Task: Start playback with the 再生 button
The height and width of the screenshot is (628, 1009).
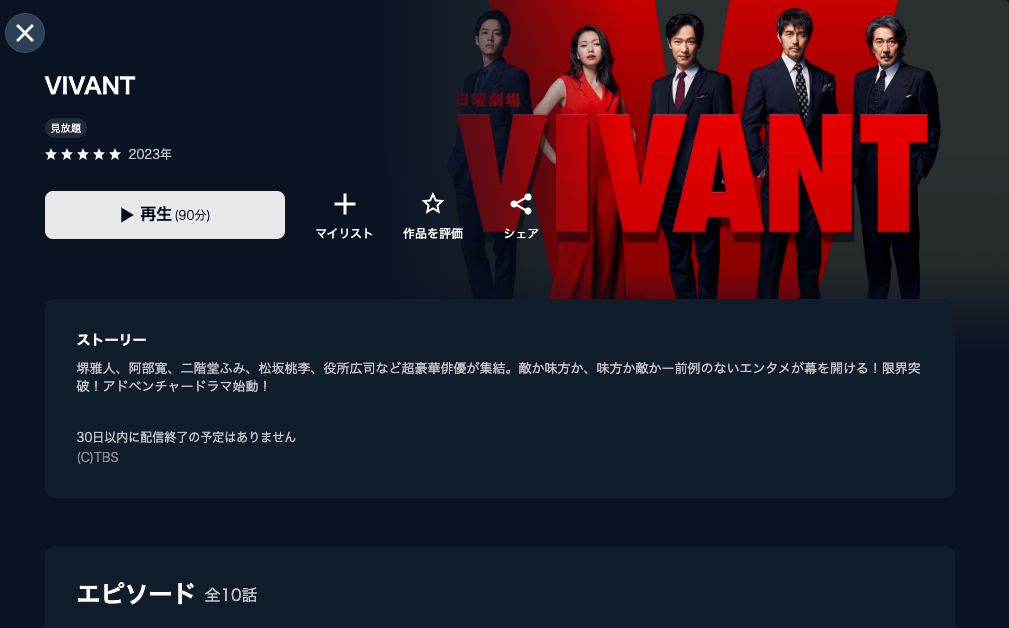Action: [x=165, y=215]
